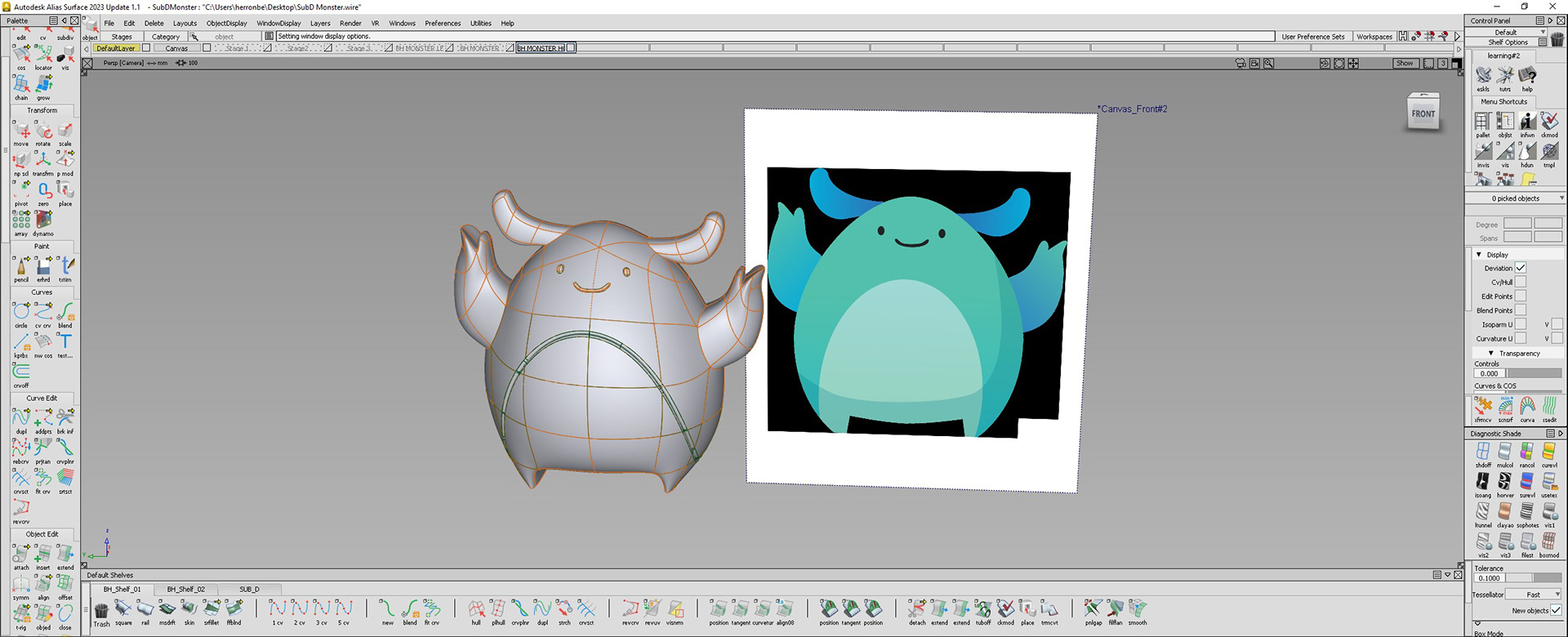This screenshot has width=1568, height=637.
Task: Choose the smooth tool on shelf
Action: (1138, 611)
